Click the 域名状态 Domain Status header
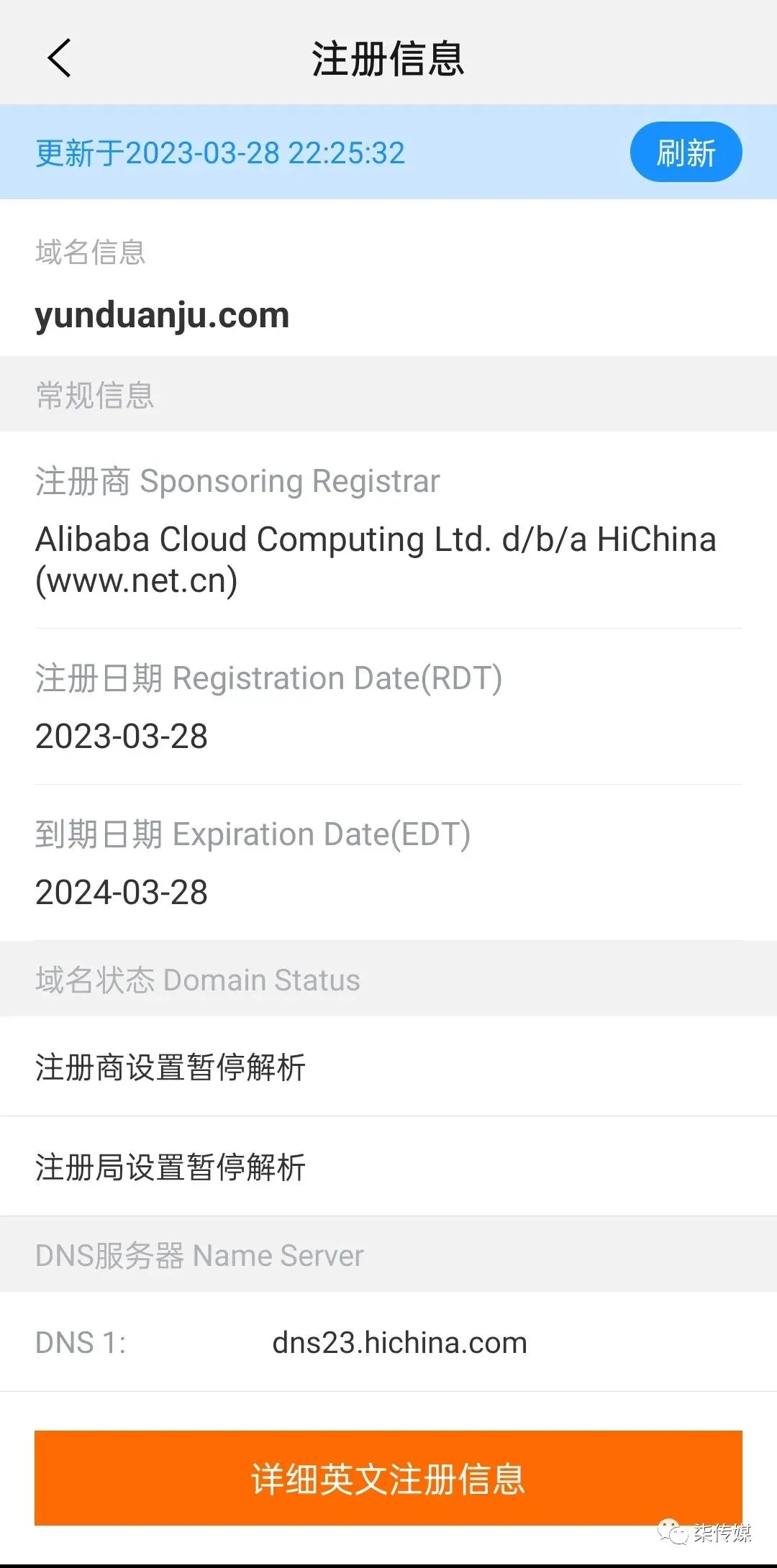 click(198, 980)
